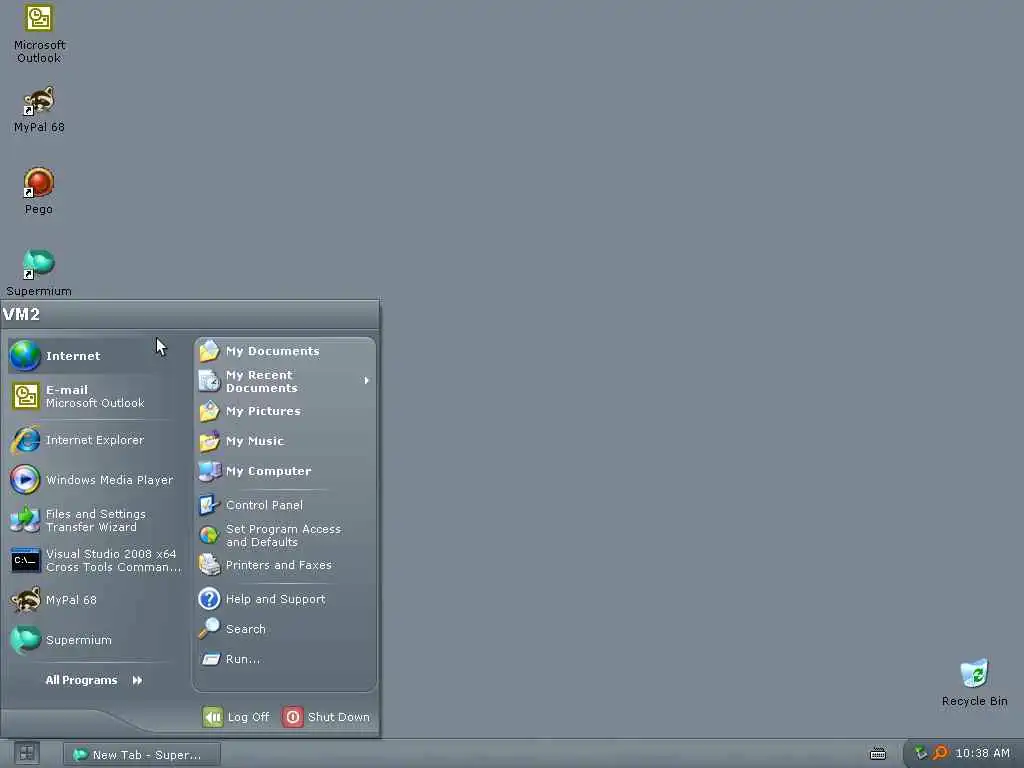The height and width of the screenshot is (768, 1024).
Task: Open Visual Studio 2008 x64 Cross Tools command prompt
Action: pyautogui.click(x=96, y=560)
